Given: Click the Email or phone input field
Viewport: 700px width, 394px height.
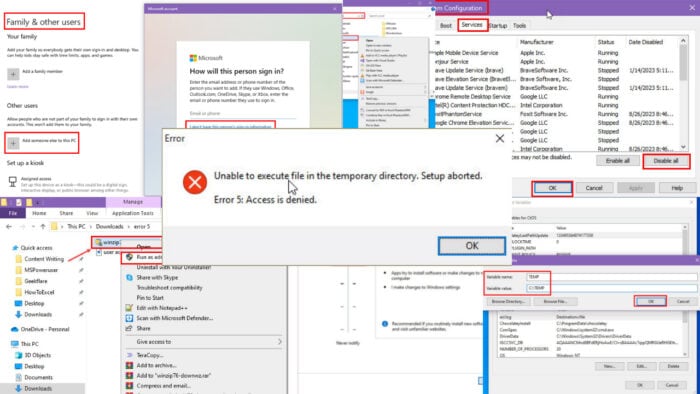Looking at the screenshot, I should (242, 114).
